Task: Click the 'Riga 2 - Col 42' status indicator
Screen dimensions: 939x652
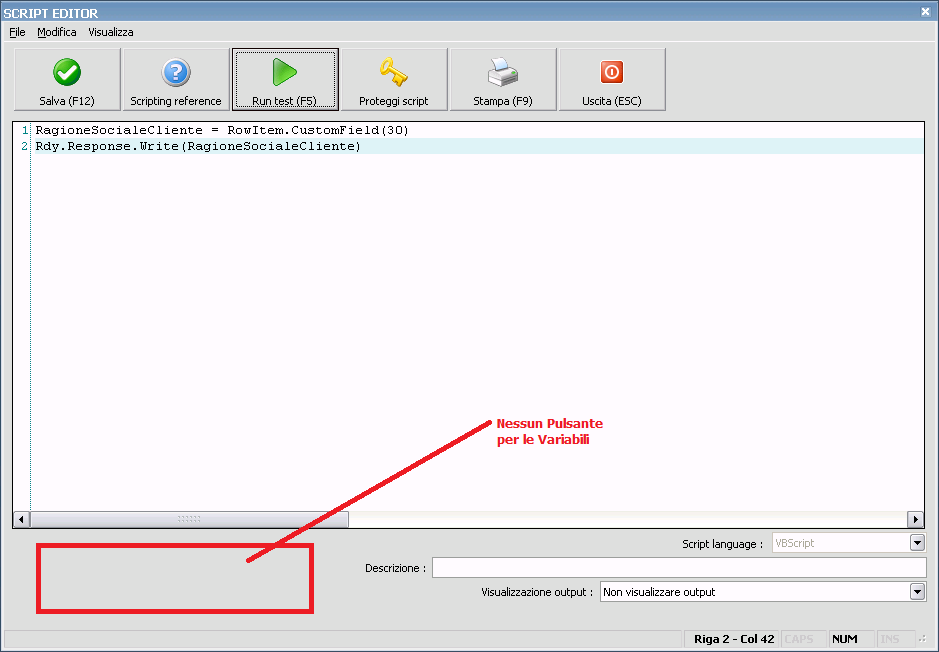Action: click(x=734, y=639)
